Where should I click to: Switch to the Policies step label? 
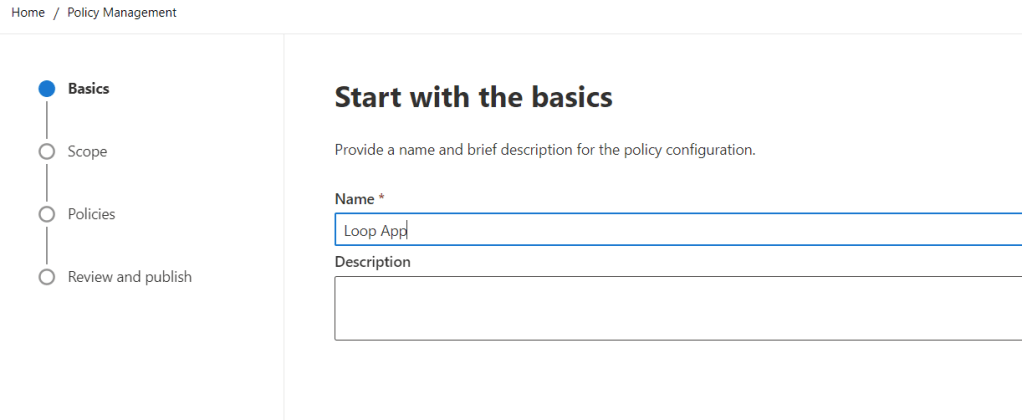91,214
